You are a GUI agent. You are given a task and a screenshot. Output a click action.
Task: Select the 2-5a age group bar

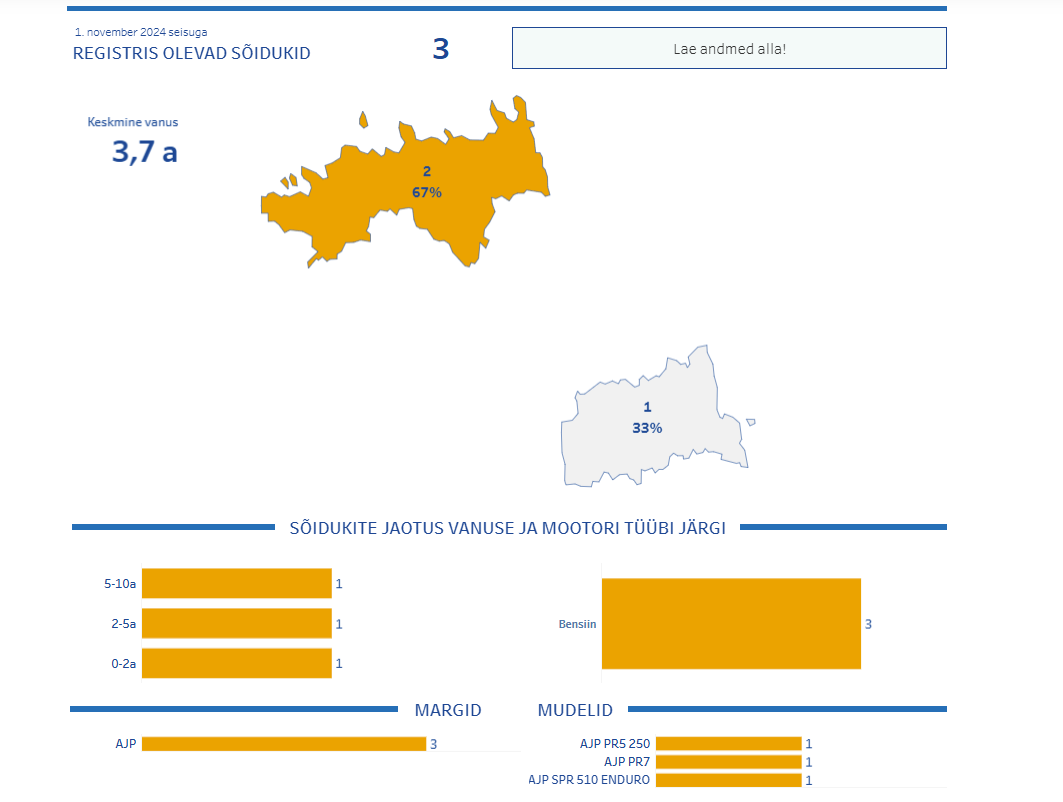(236, 623)
